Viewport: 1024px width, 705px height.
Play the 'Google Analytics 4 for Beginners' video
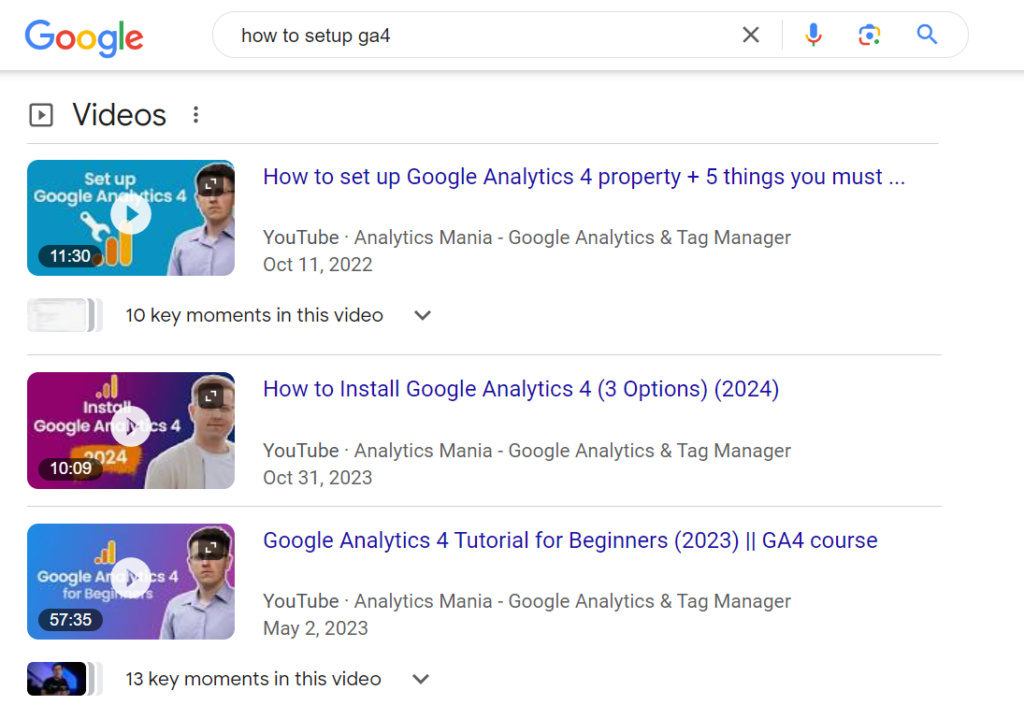(x=131, y=578)
